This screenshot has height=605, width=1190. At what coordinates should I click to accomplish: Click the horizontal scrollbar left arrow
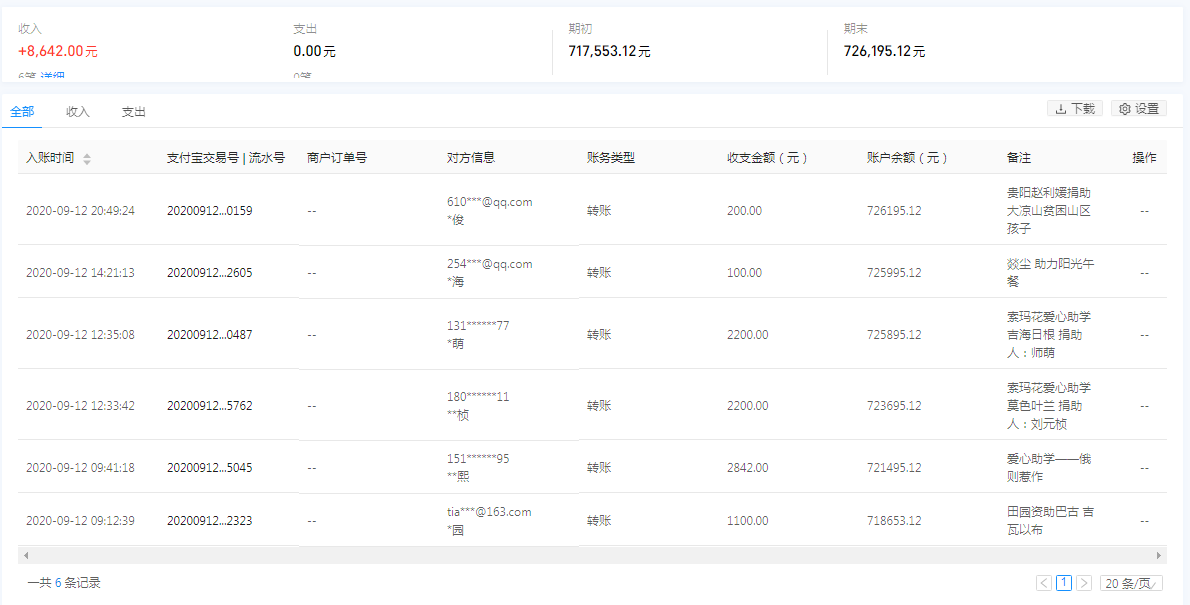(25, 555)
